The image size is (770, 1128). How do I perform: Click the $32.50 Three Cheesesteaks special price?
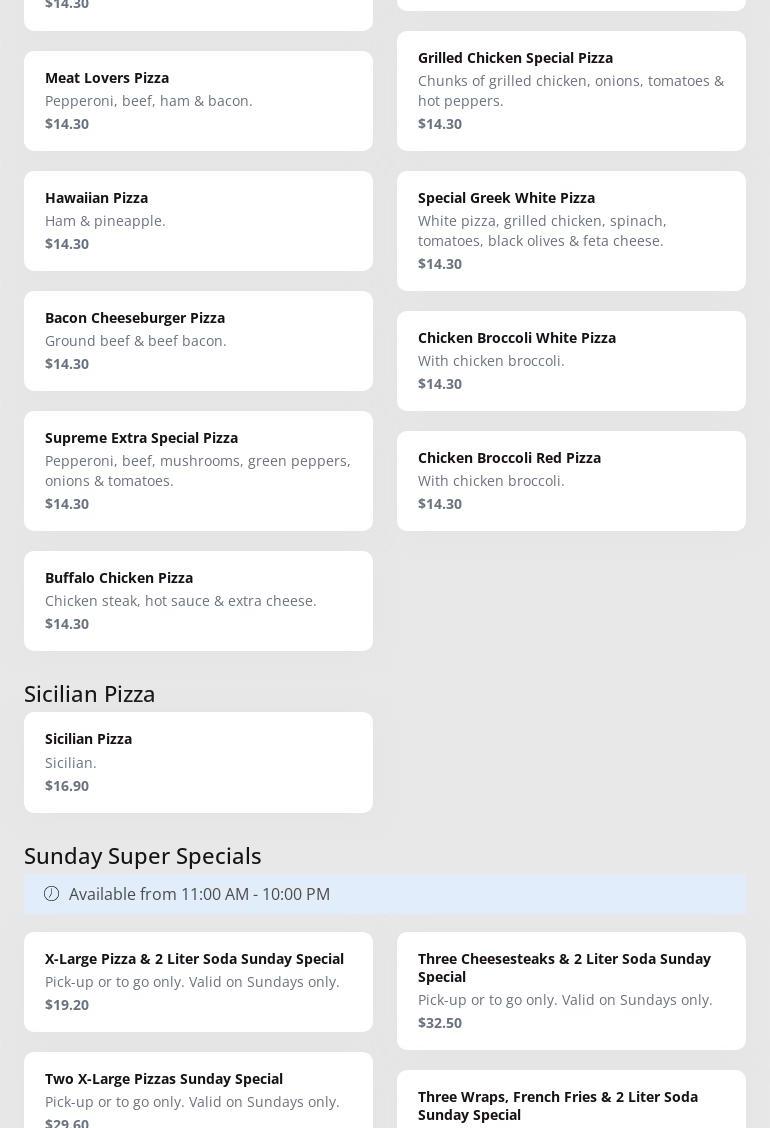pos(440,1023)
